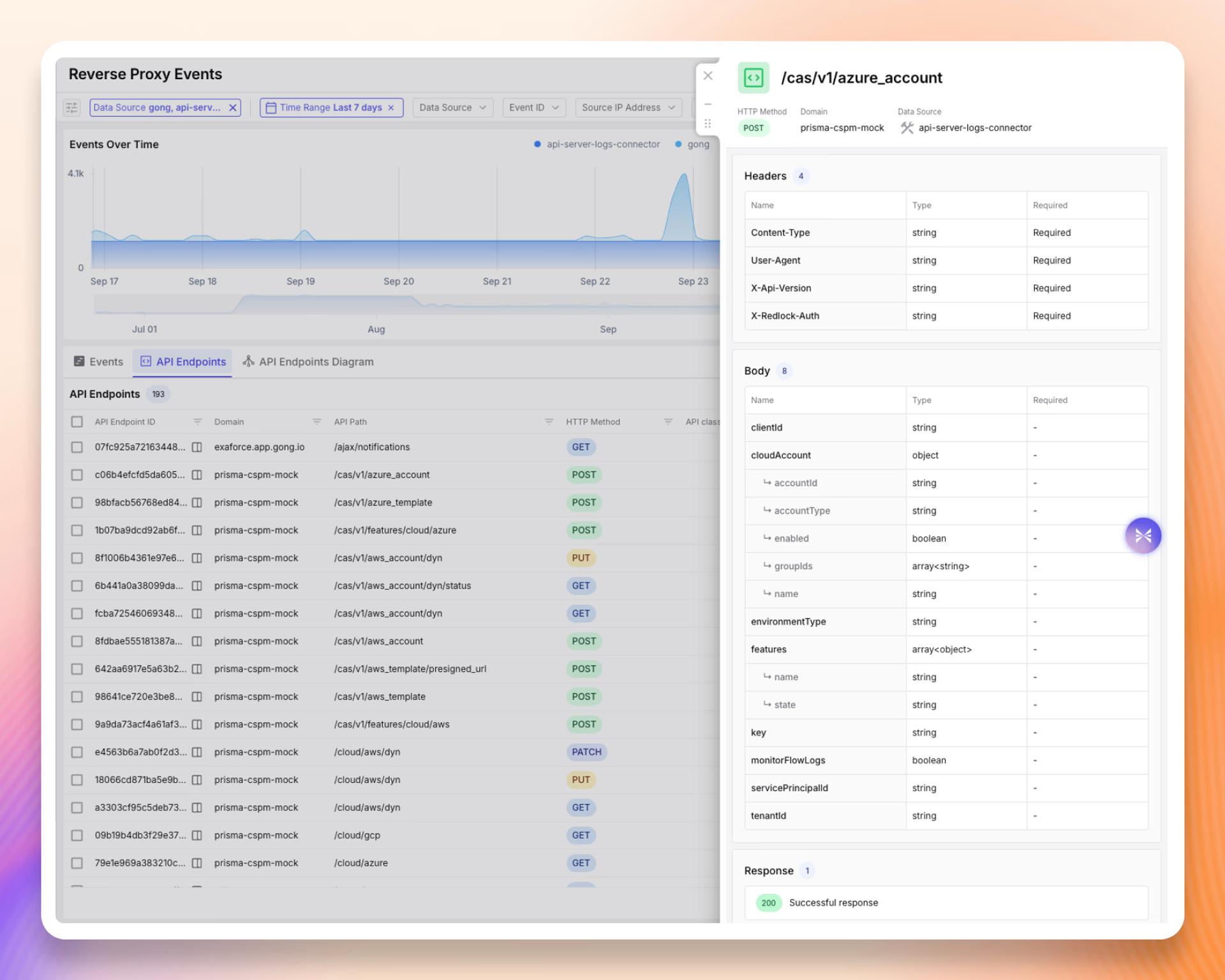Open side panel icon for 8fdbae555181387a row
The height and width of the screenshot is (980, 1225).
point(197,641)
